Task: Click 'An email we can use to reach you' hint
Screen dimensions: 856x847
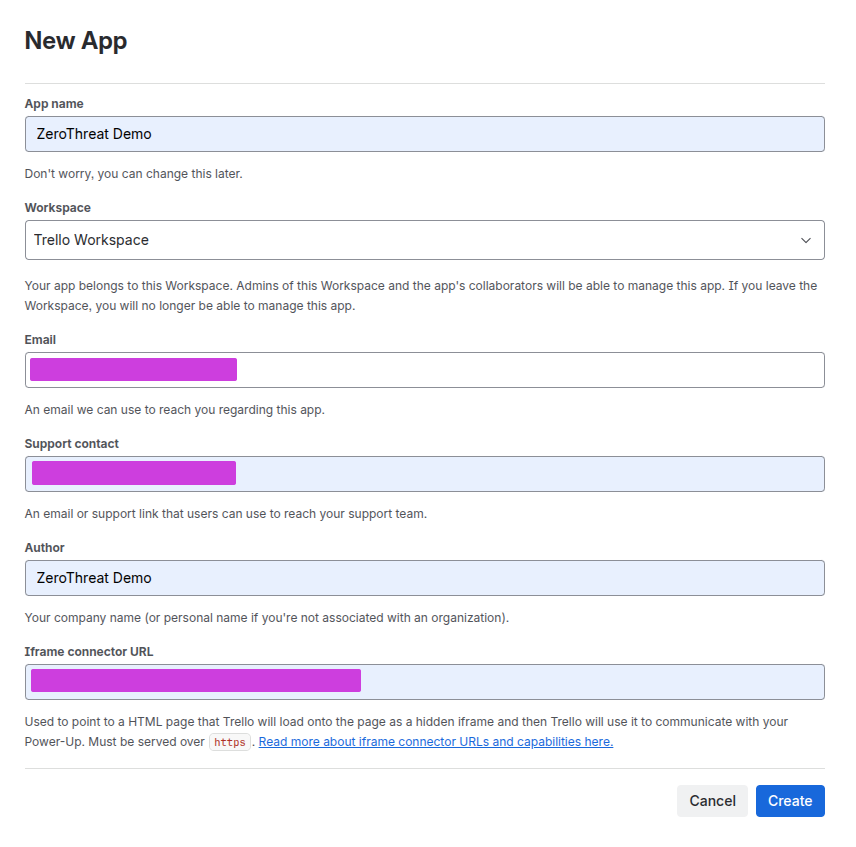Action: click(175, 410)
